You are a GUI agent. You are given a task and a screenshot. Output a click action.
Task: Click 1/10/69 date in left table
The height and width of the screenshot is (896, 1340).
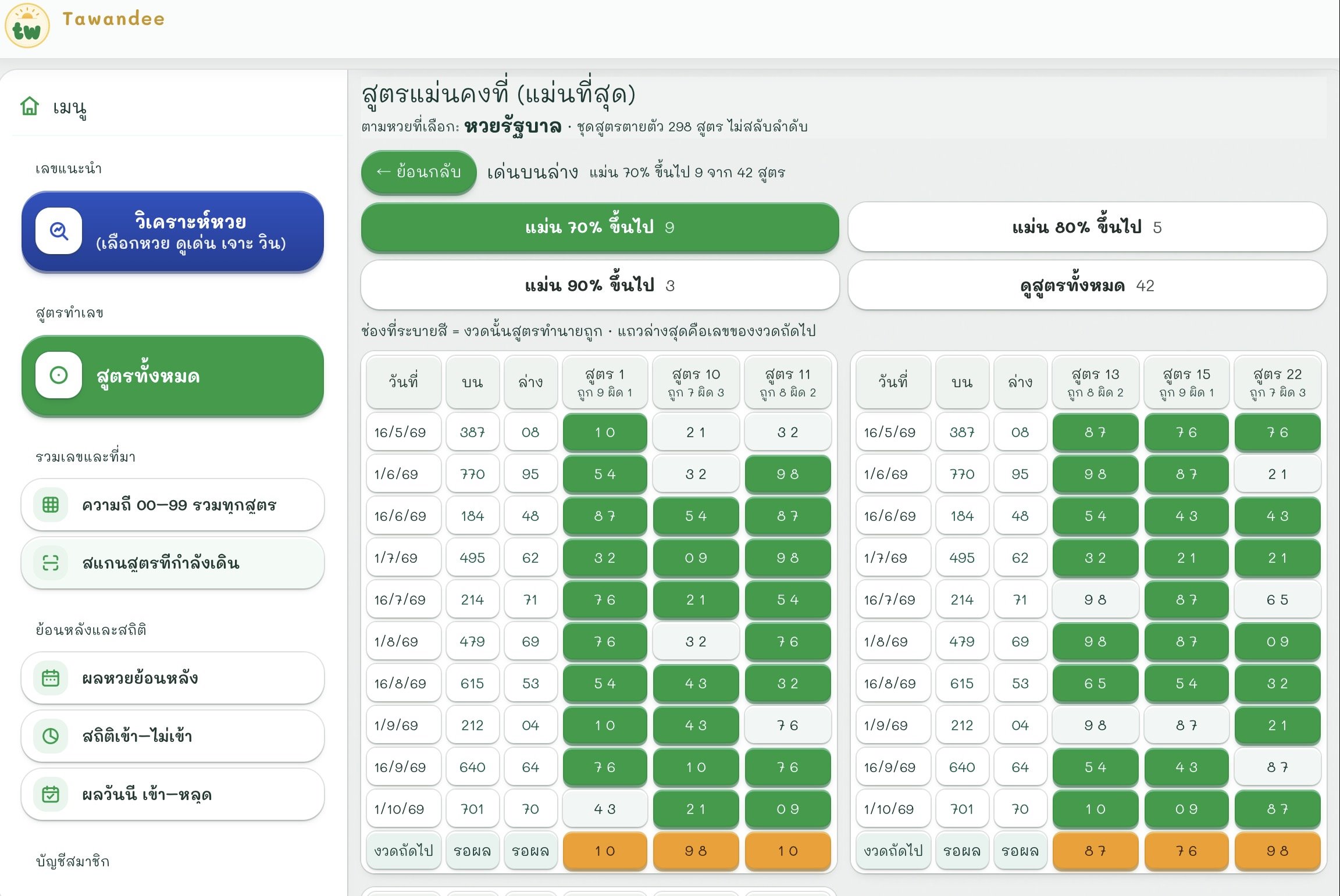pyautogui.click(x=404, y=809)
